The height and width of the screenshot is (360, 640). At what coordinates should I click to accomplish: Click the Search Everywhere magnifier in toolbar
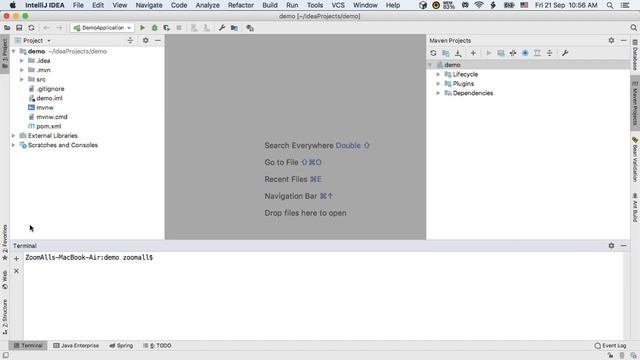click(x=633, y=28)
